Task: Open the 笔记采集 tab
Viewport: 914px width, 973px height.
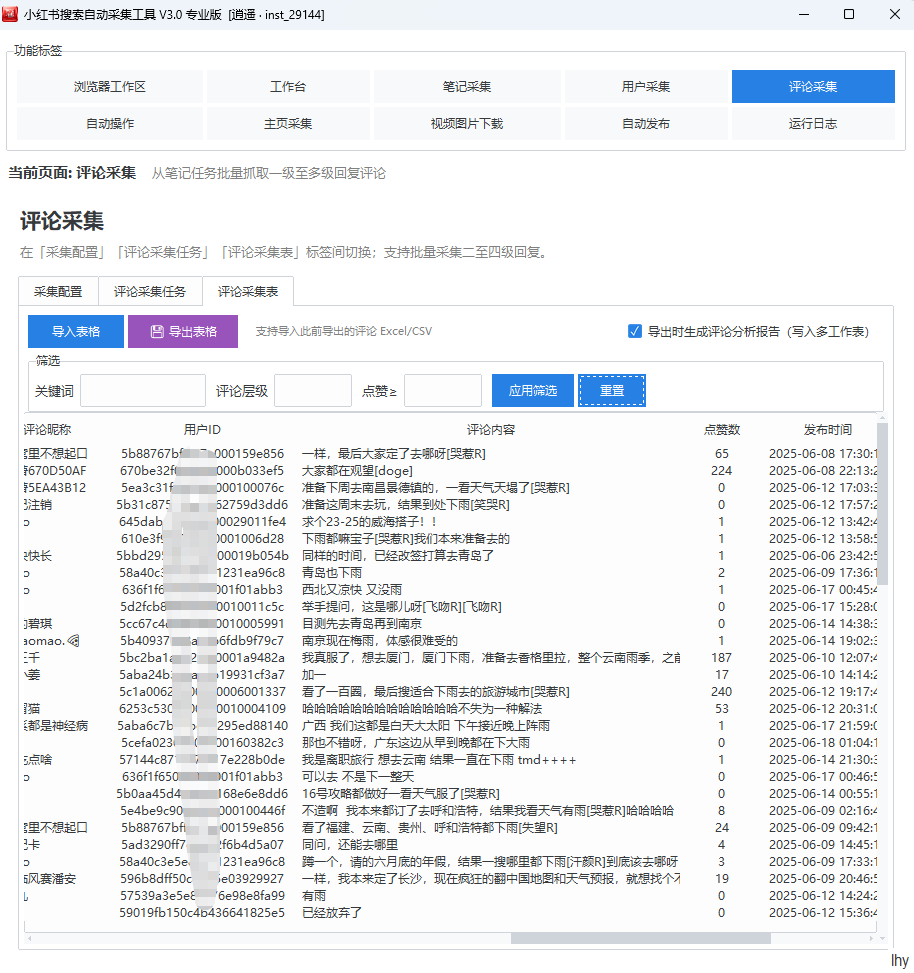Action: 467,86
